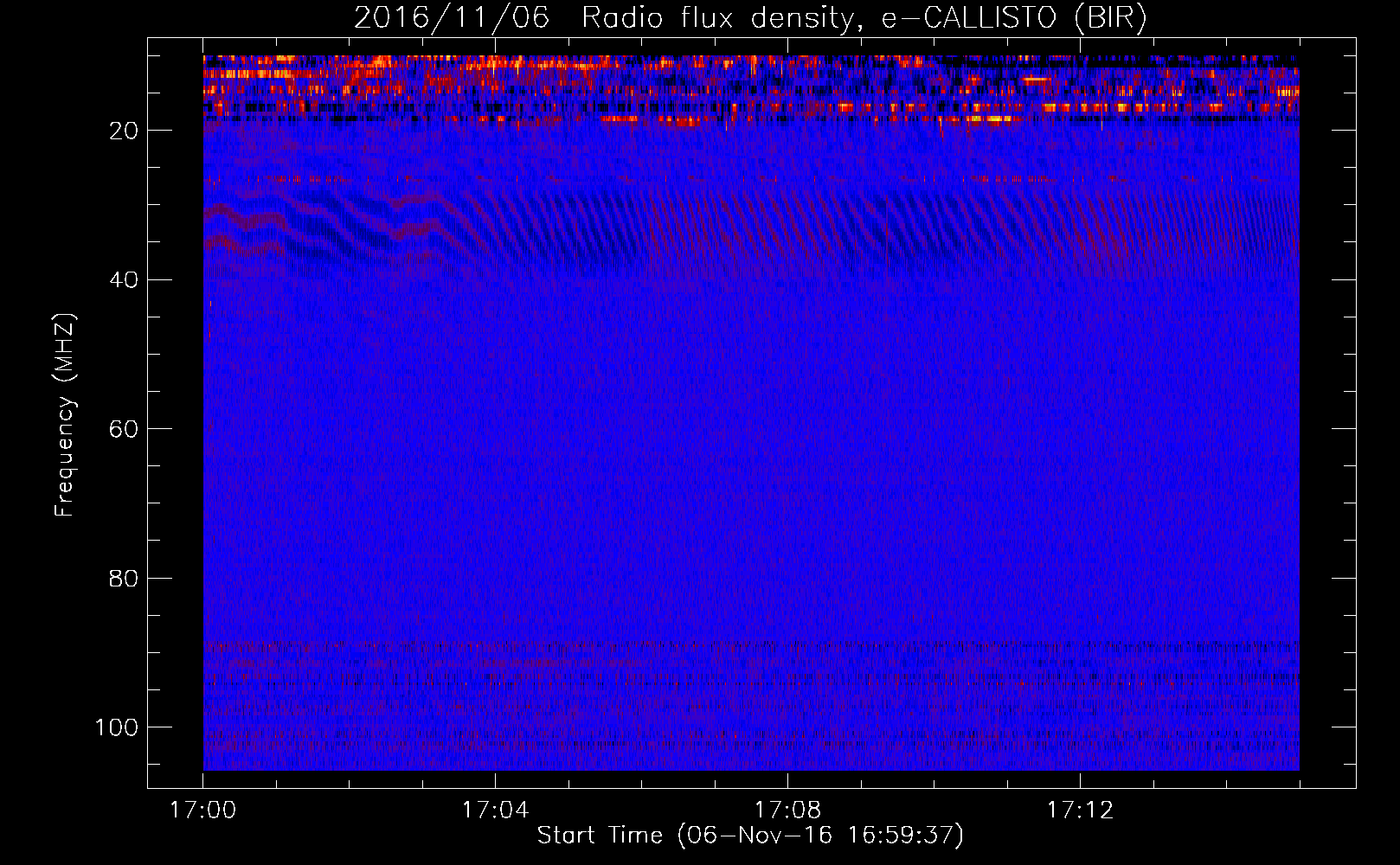Click the 20 MHz frequency tick label
This screenshot has width=1400, height=865.
tap(125, 131)
